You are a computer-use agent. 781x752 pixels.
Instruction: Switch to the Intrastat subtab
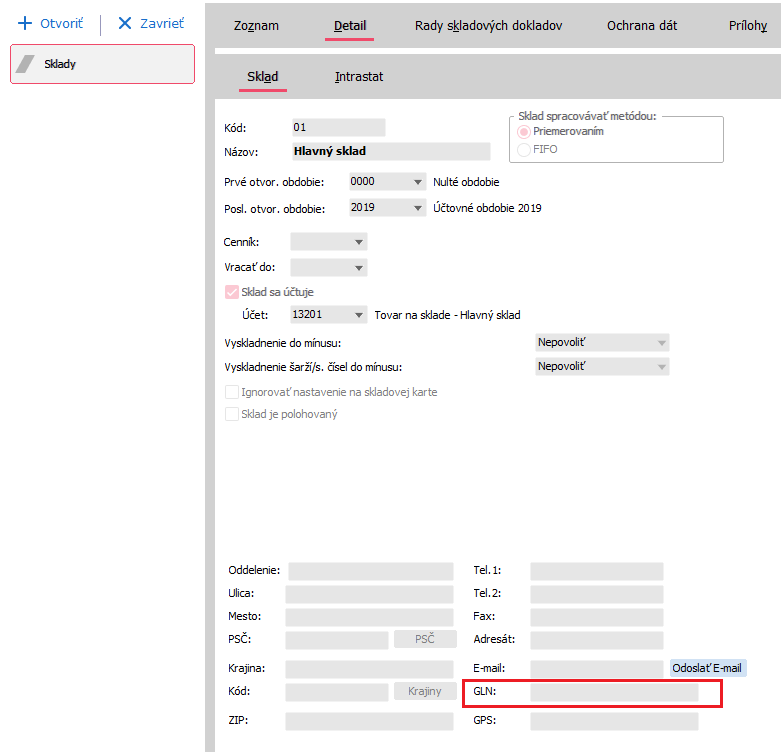point(359,77)
